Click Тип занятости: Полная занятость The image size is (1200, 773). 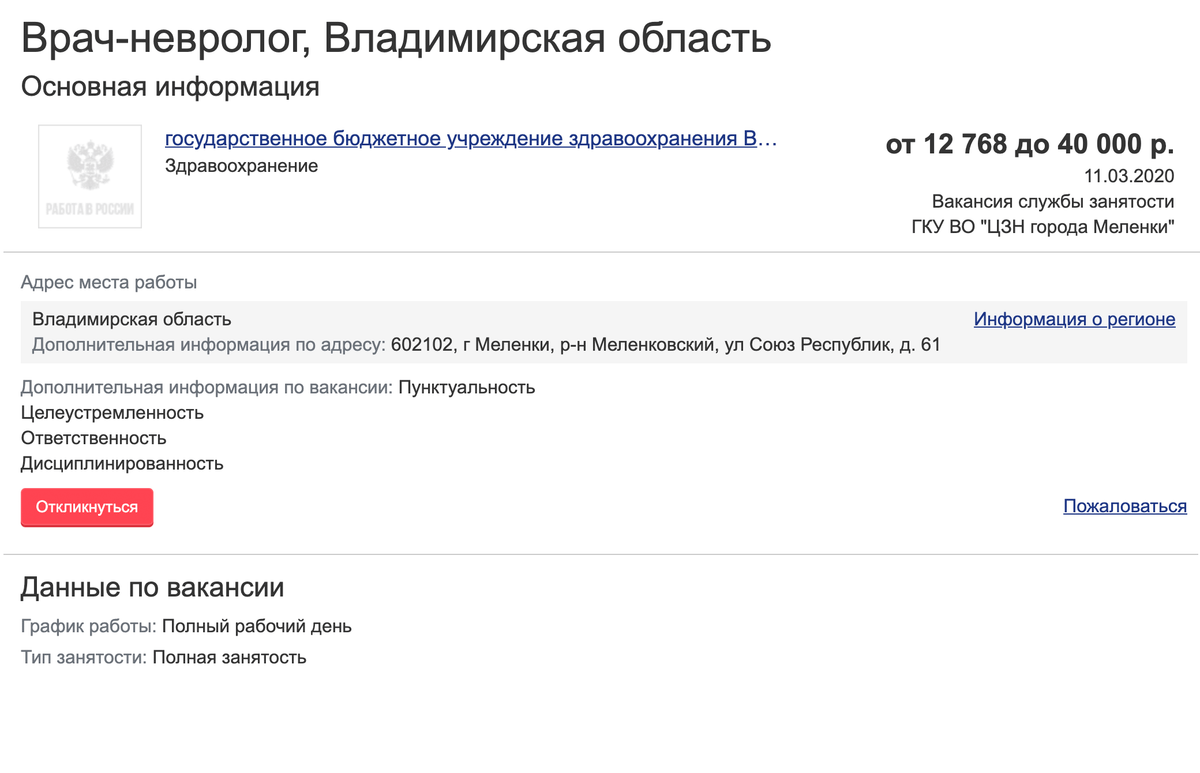tap(162, 657)
